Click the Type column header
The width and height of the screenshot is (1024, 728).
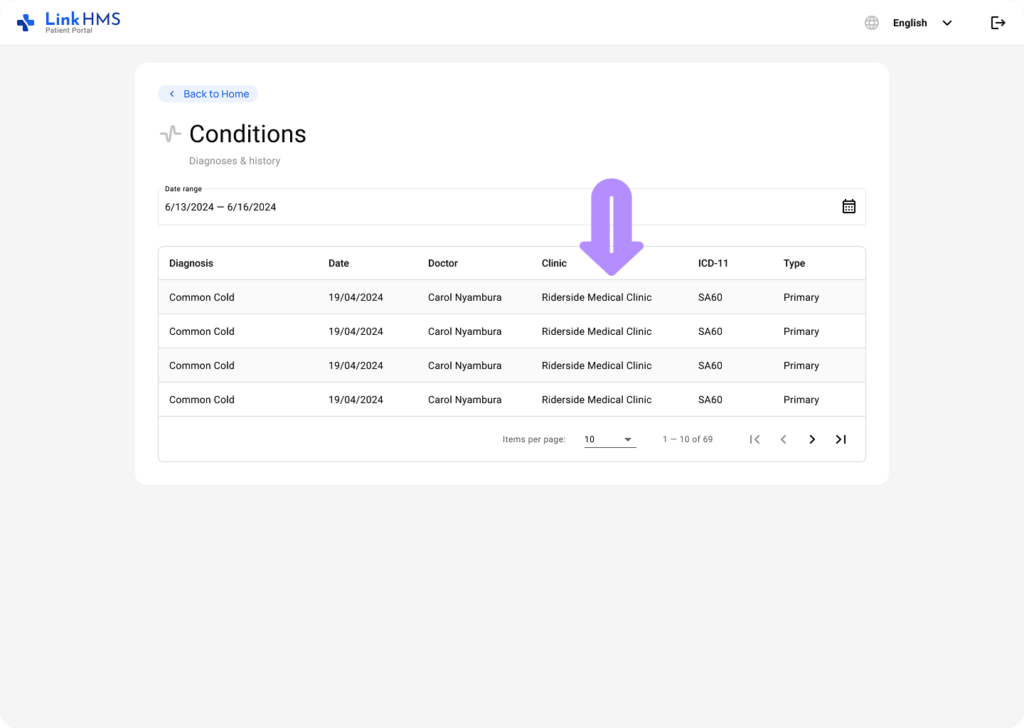tap(794, 263)
